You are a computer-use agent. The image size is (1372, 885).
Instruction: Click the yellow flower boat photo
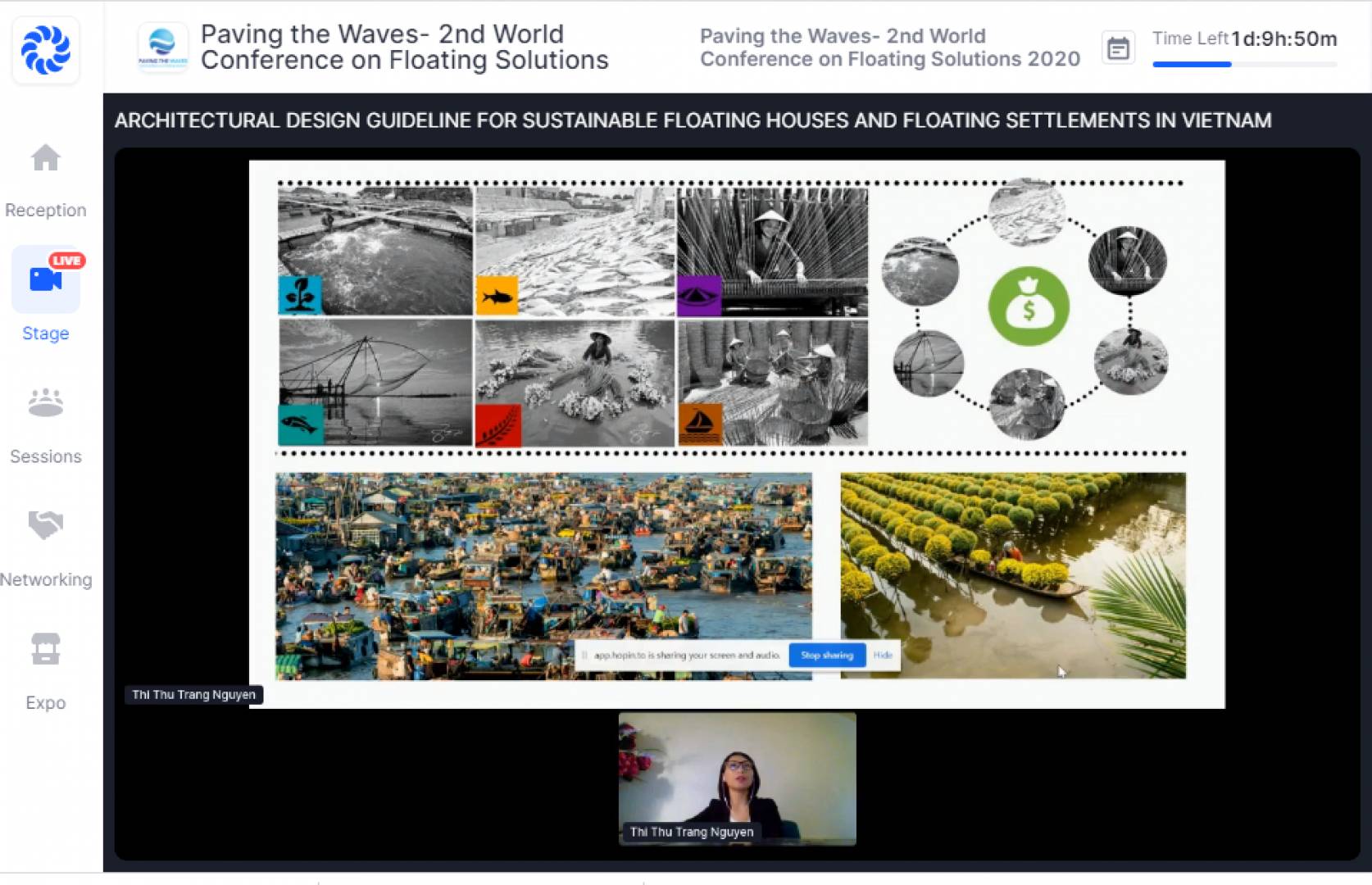pyautogui.click(x=1012, y=574)
